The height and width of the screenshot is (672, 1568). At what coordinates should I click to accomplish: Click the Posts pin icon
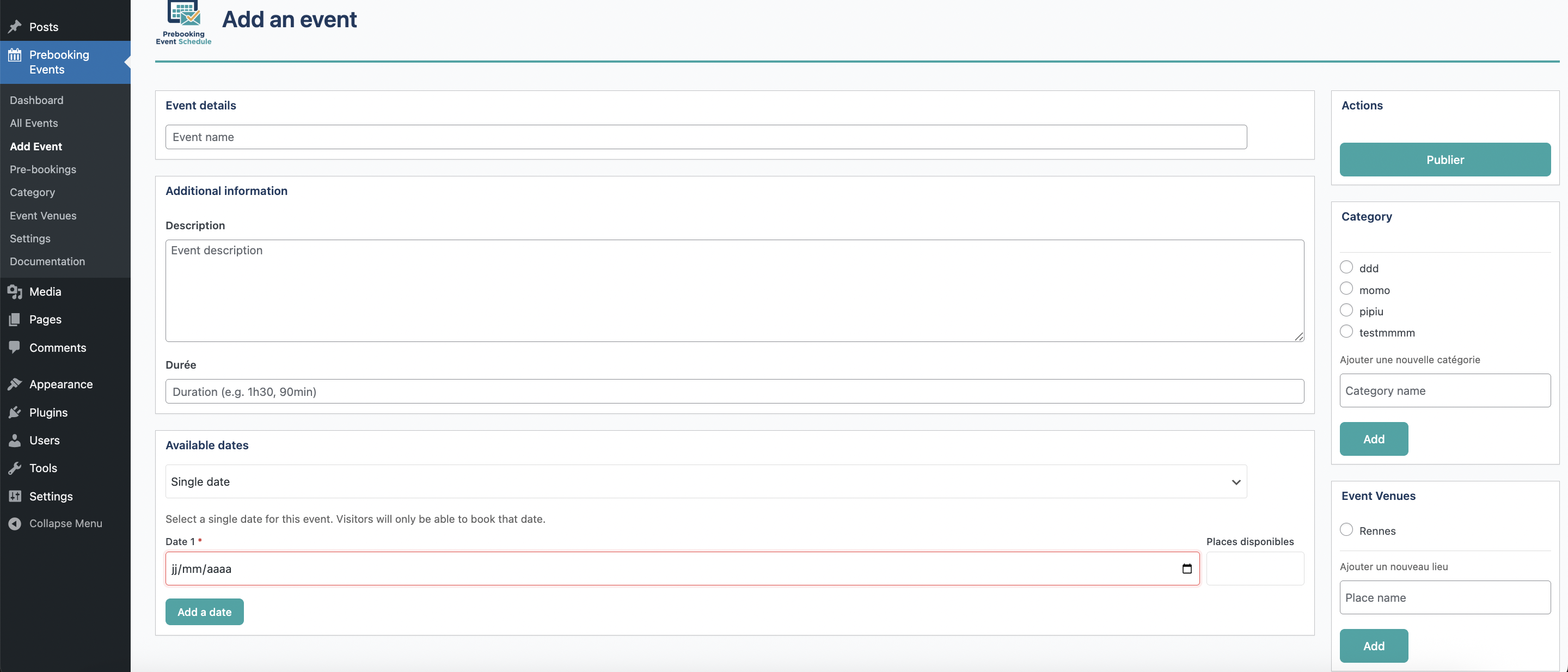point(15,27)
